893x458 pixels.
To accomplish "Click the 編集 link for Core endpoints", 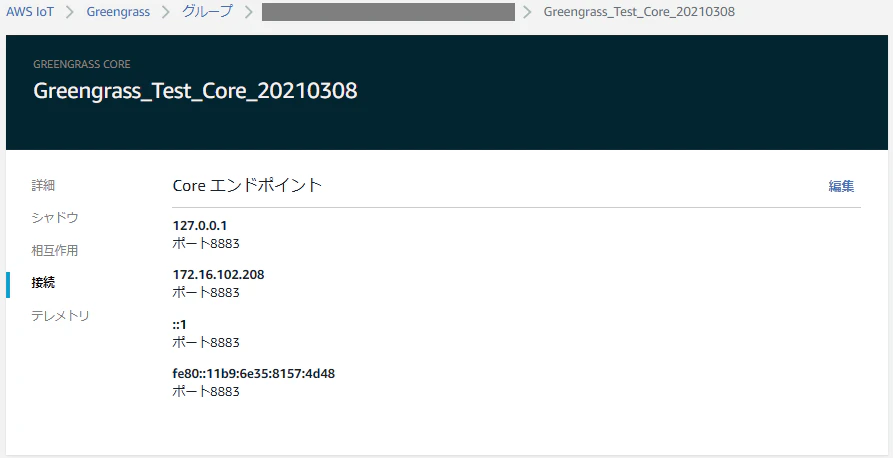I will 841,186.
